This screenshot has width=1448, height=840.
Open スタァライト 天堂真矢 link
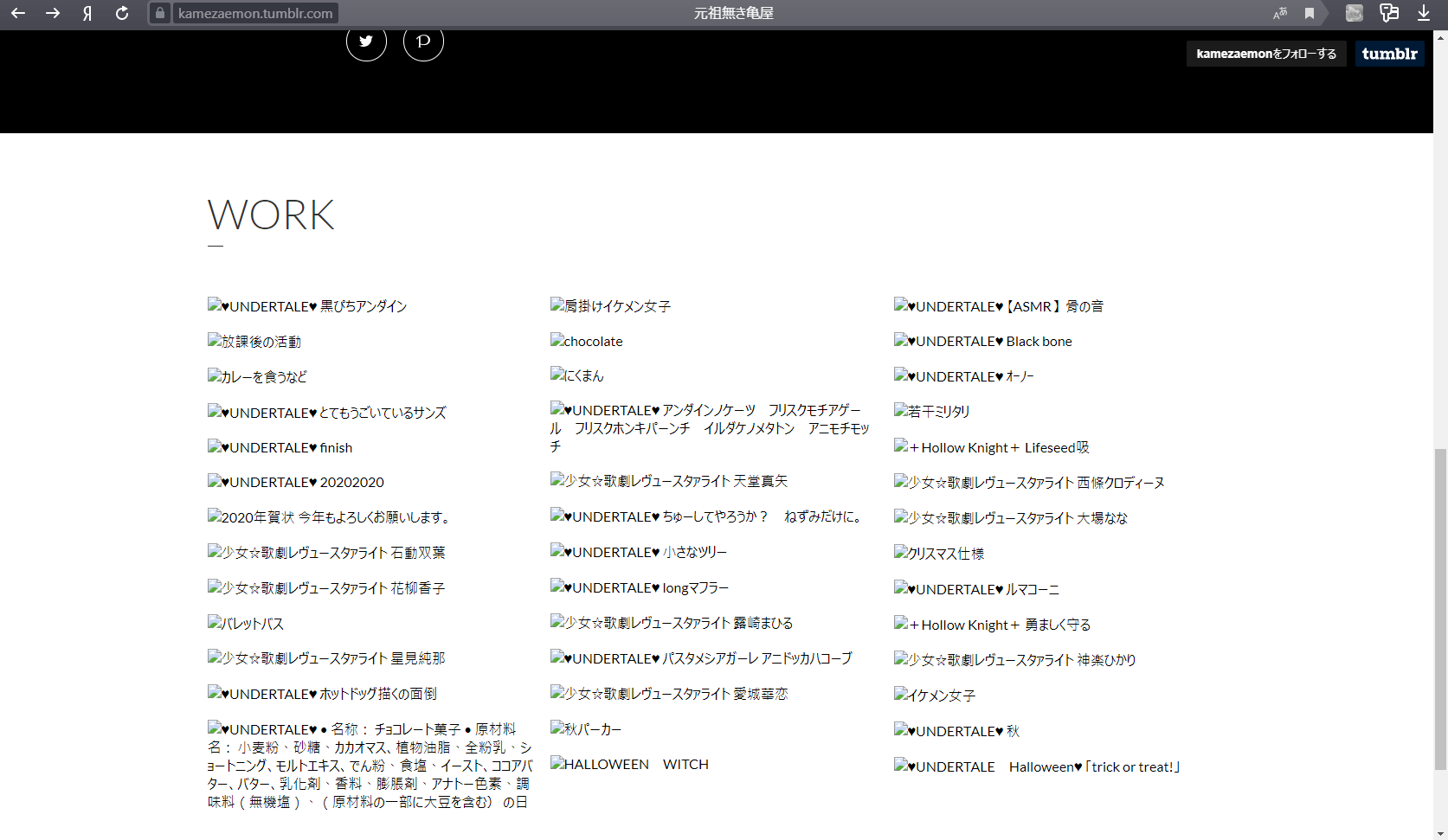[x=669, y=481]
